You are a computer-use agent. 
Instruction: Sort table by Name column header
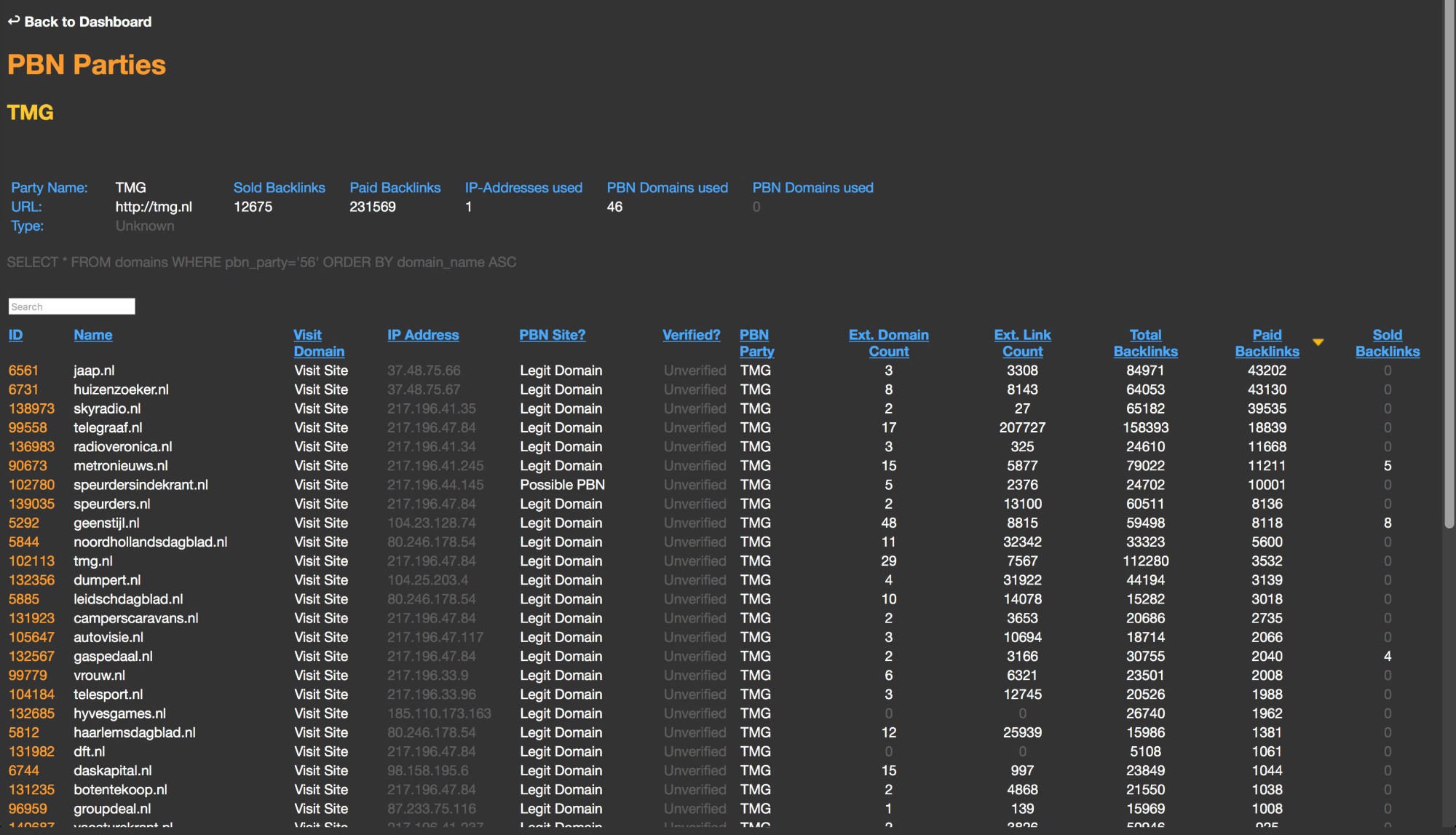[x=93, y=335]
